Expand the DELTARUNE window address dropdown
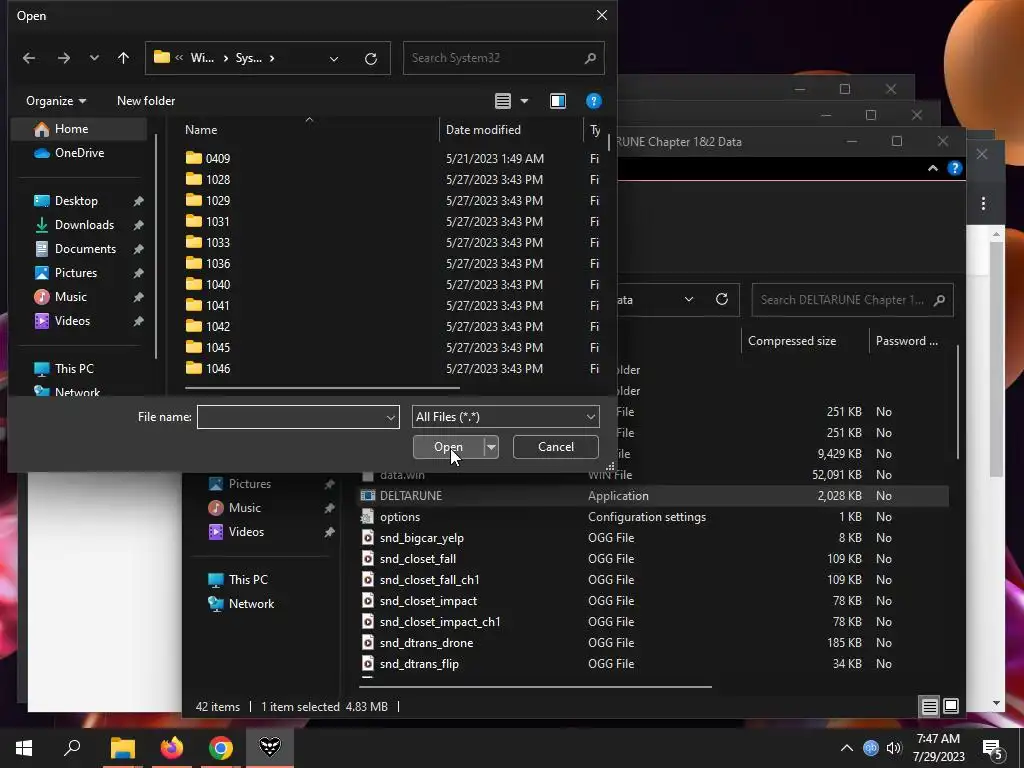Image resolution: width=1024 pixels, height=768 pixels. pos(688,300)
